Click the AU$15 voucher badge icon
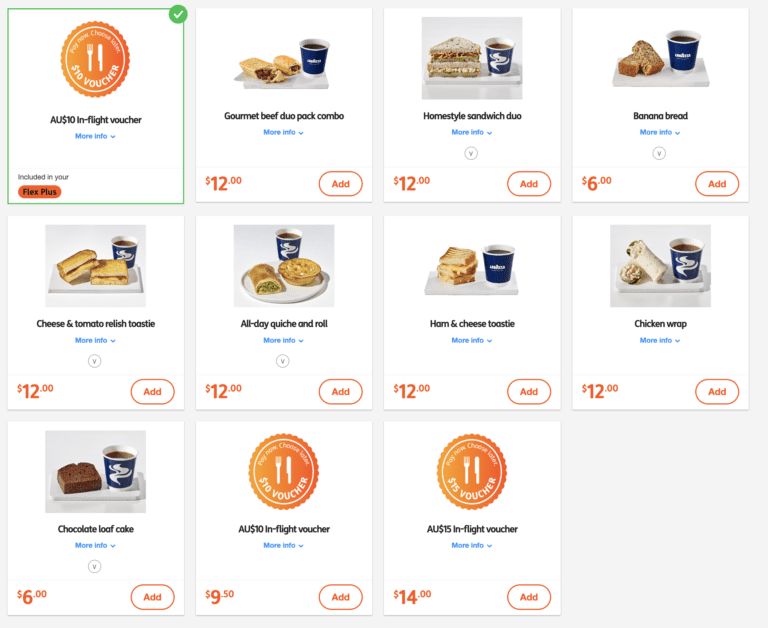768x628 pixels. 472,473
